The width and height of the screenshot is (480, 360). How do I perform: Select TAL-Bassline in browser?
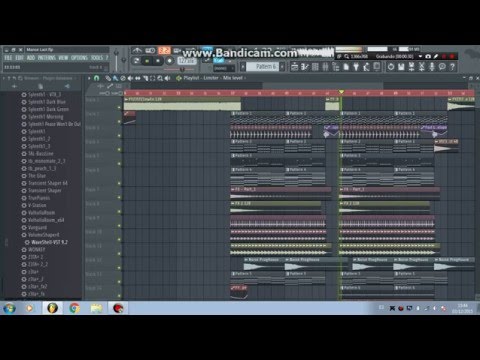[41, 154]
